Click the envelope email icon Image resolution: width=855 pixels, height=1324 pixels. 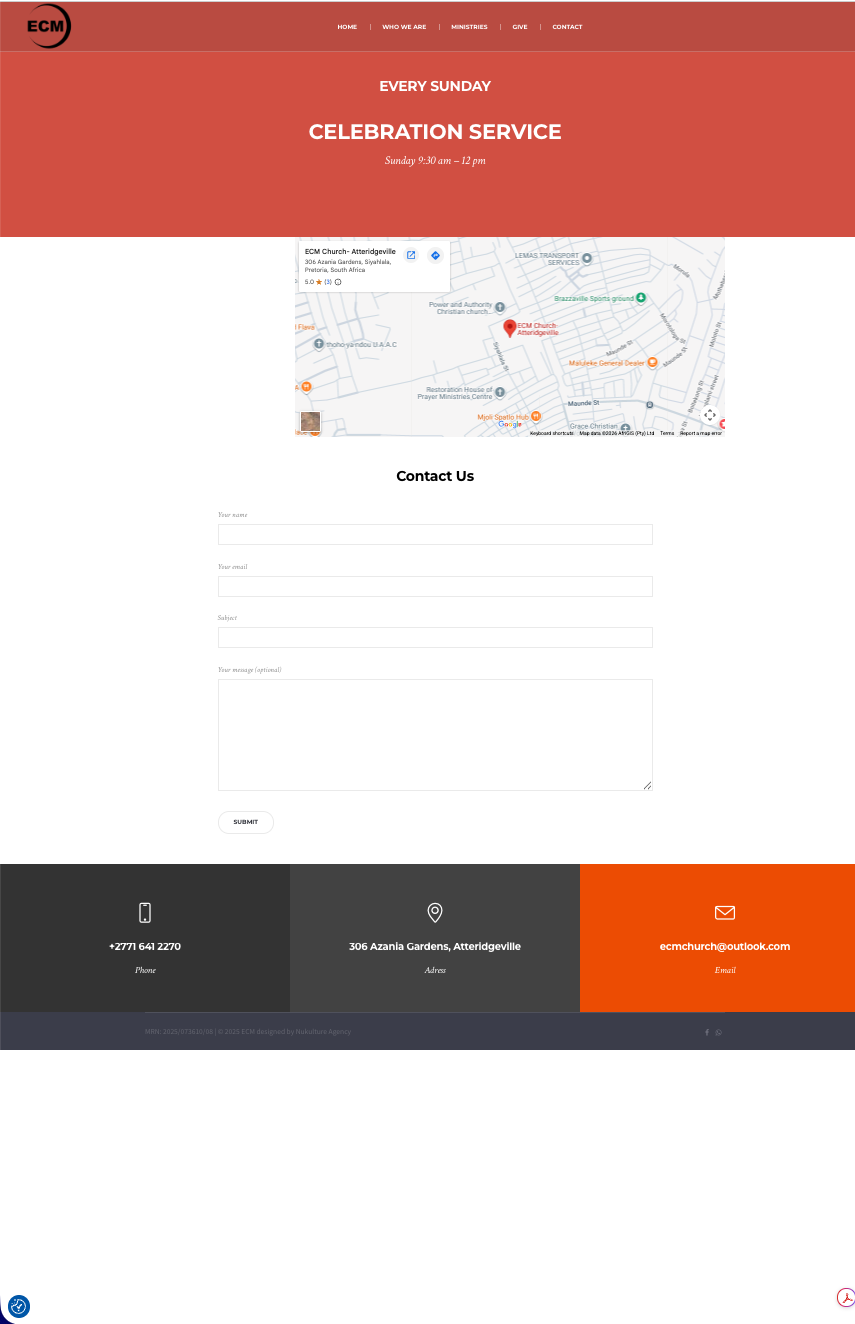point(725,912)
